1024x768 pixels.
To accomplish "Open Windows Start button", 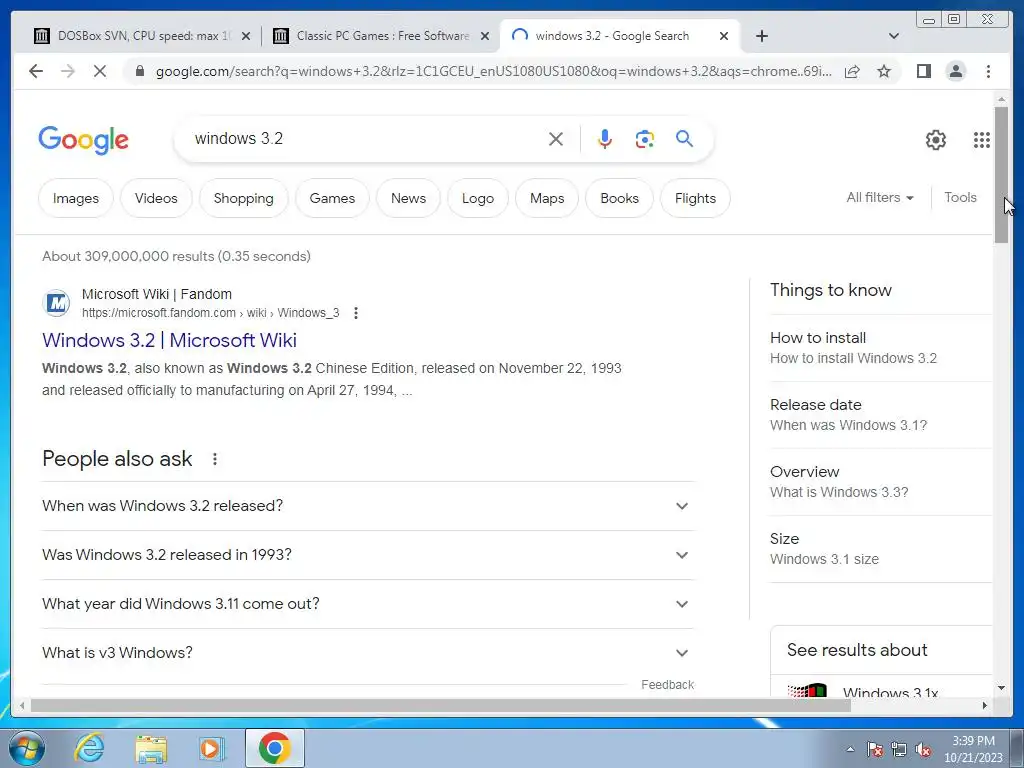I will point(26,748).
